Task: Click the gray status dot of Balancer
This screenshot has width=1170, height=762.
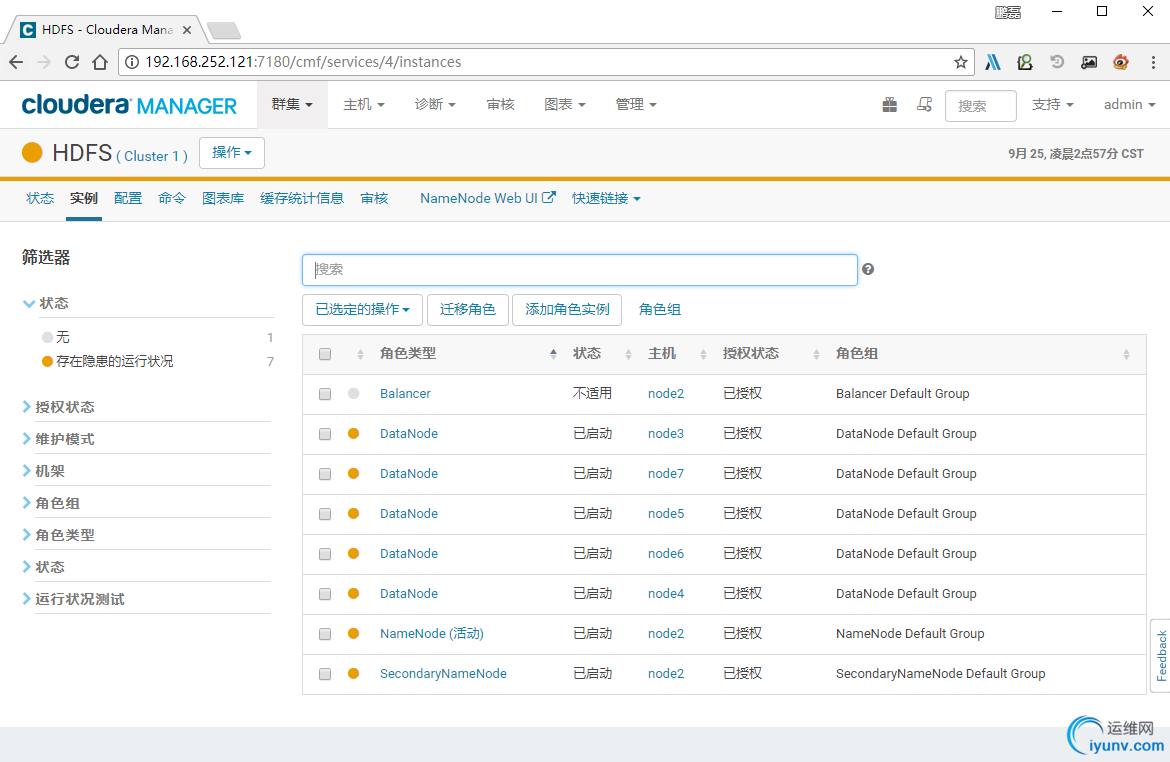Action: click(354, 393)
